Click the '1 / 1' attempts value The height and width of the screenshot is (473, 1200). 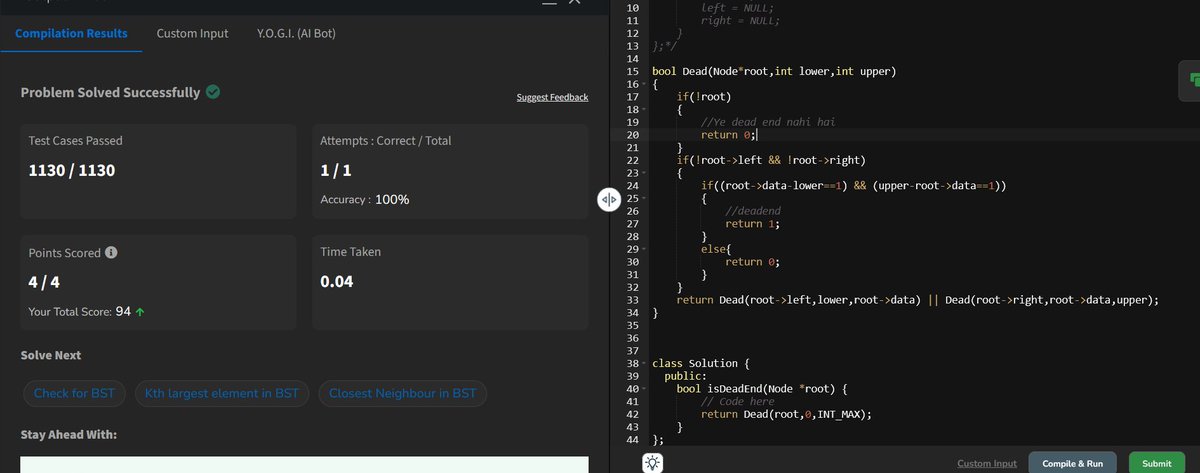point(335,171)
